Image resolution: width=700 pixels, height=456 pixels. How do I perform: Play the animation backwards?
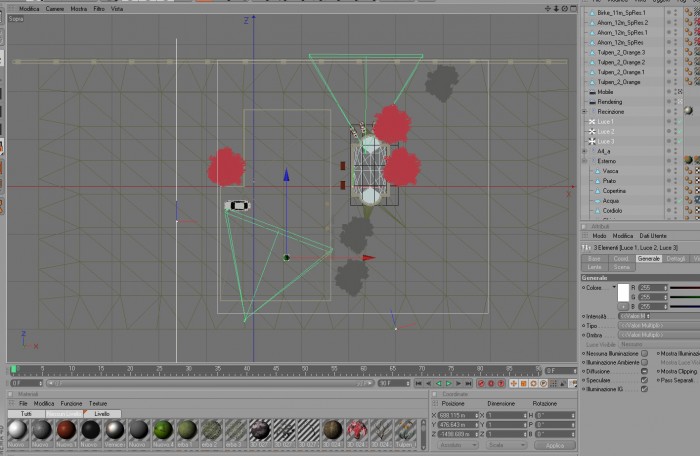[x=438, y=383]
